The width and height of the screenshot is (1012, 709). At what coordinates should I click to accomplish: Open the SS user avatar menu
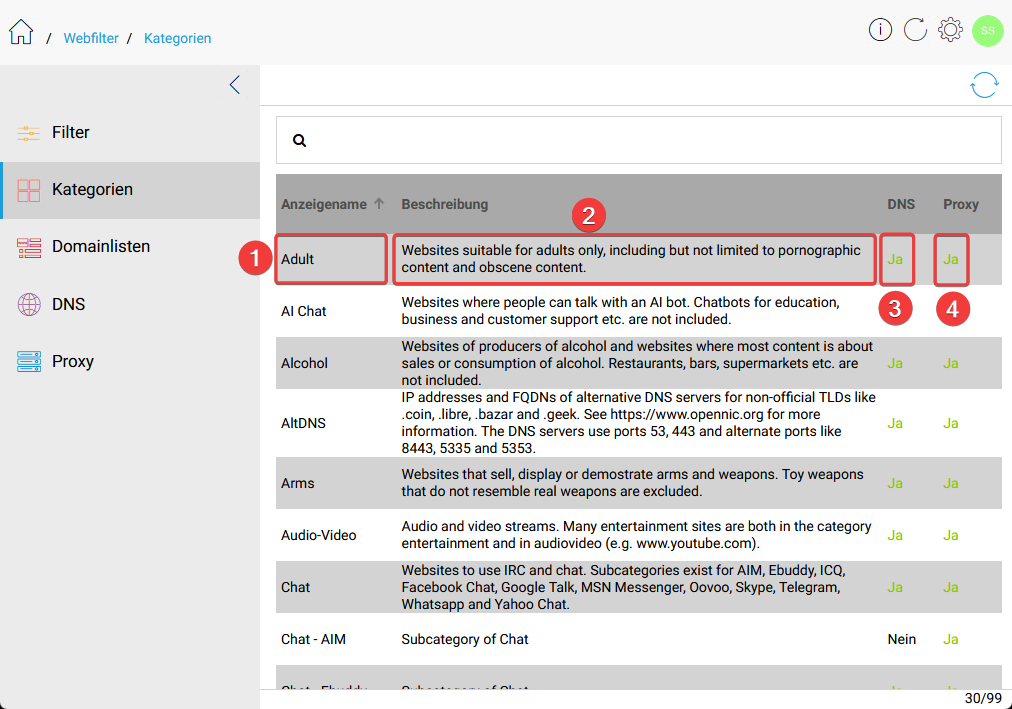pyautogui.click(x=987, y=30)
